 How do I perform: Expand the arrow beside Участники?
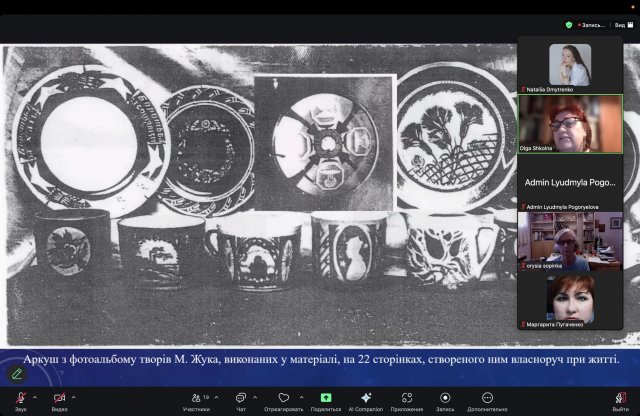[216, 397]
